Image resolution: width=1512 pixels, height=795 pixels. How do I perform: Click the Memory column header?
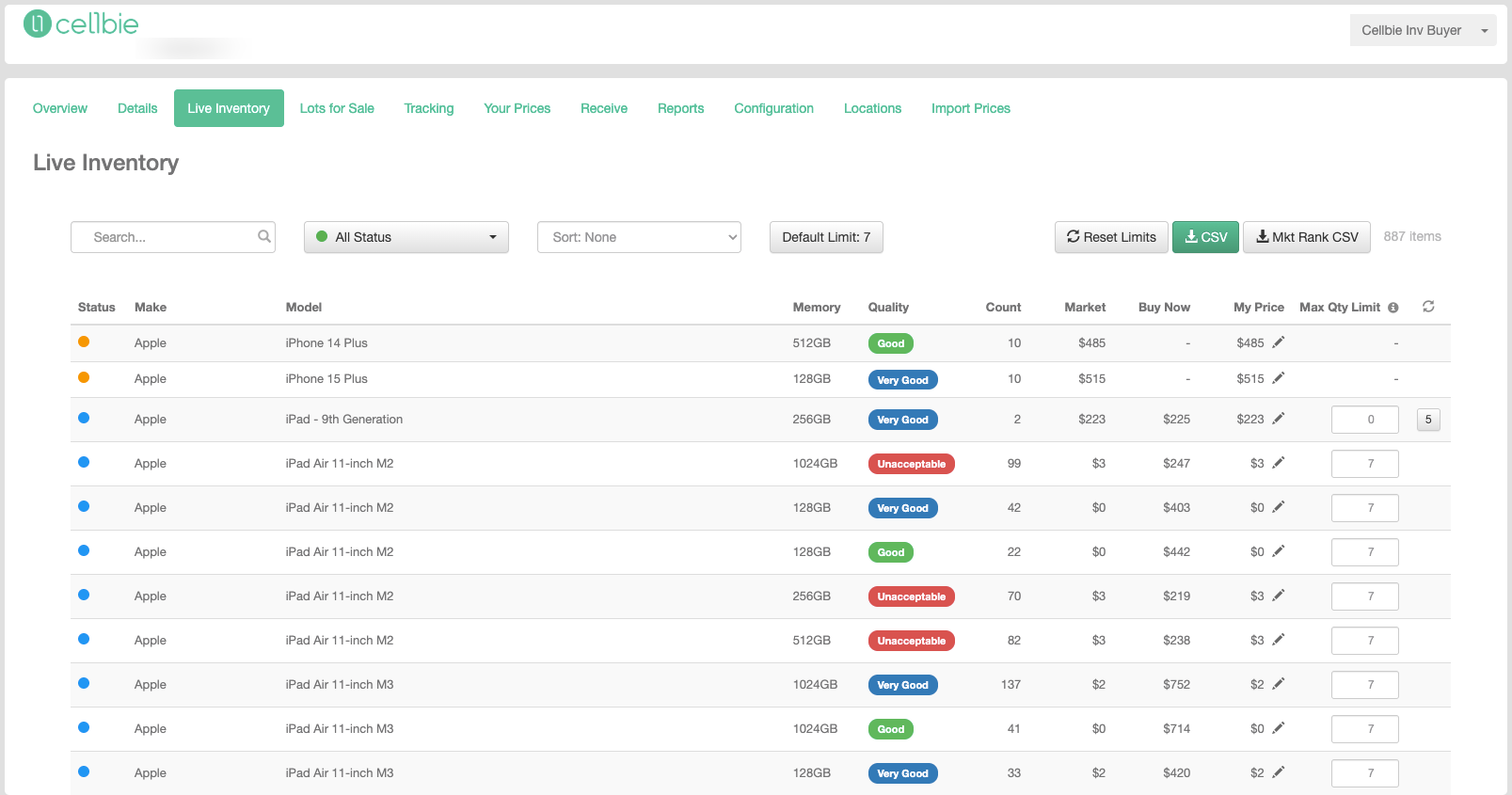(817, 308)
